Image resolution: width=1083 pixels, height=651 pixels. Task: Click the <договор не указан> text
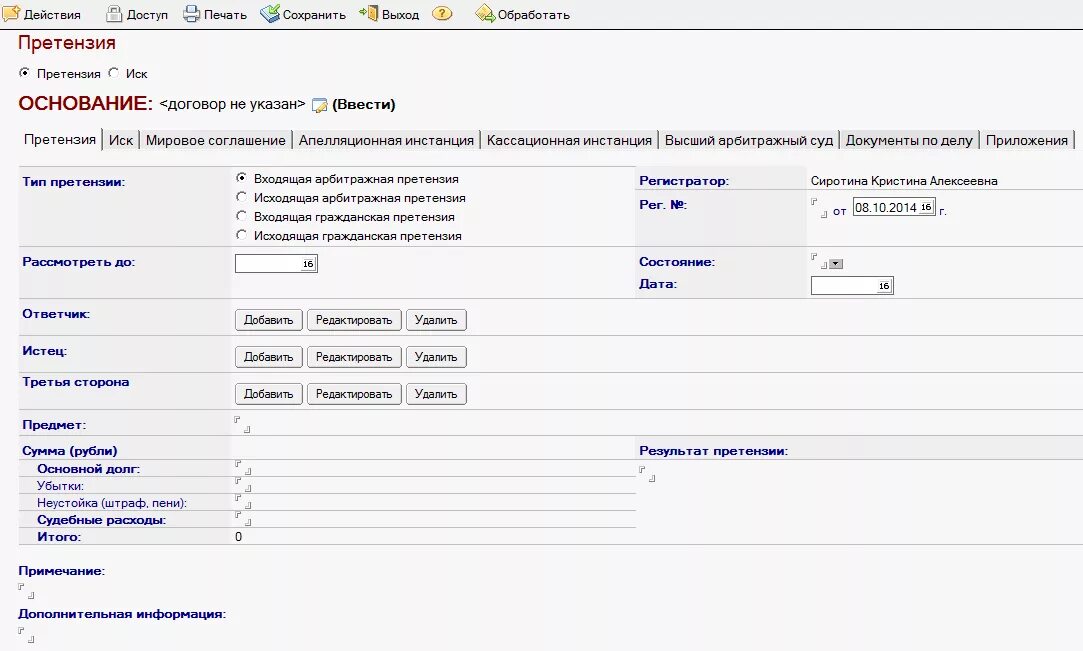pos(232,104)
